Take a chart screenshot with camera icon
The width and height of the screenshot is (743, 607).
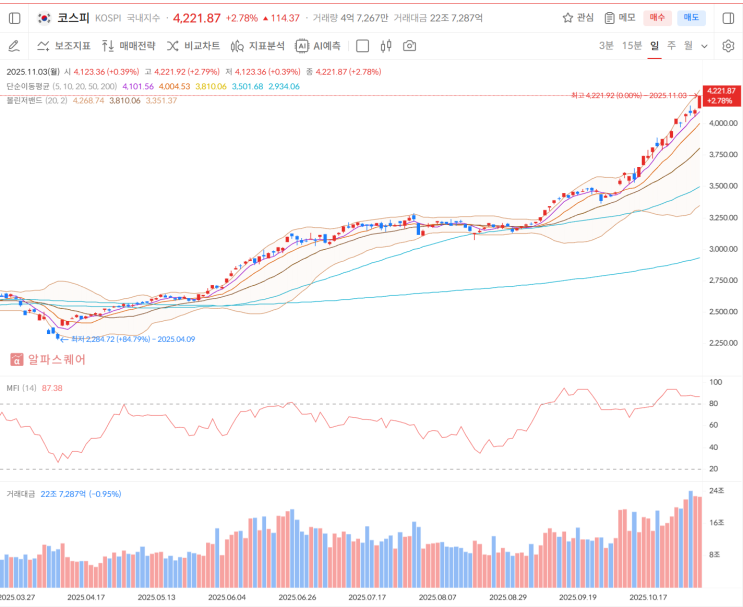pyautogui.click(x=410, y=46)
